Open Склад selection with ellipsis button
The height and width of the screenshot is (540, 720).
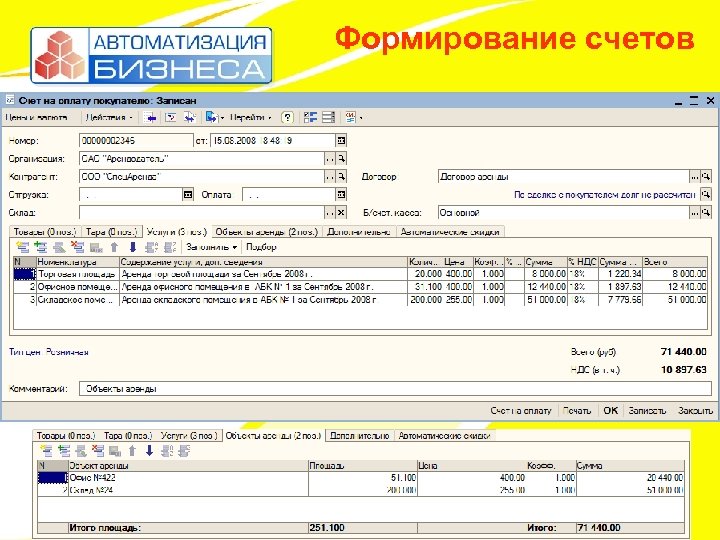(330, 213)
